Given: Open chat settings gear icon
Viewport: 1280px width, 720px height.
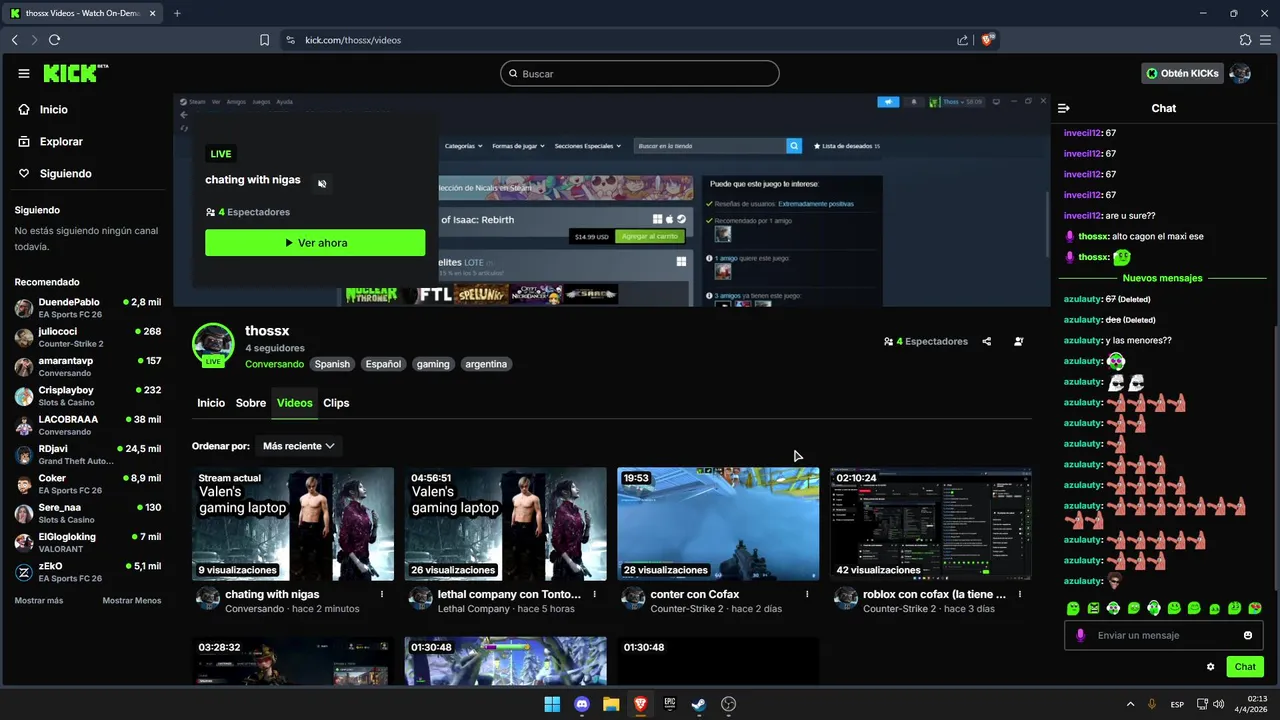Looking at the screenshot, I should 1211,667.
